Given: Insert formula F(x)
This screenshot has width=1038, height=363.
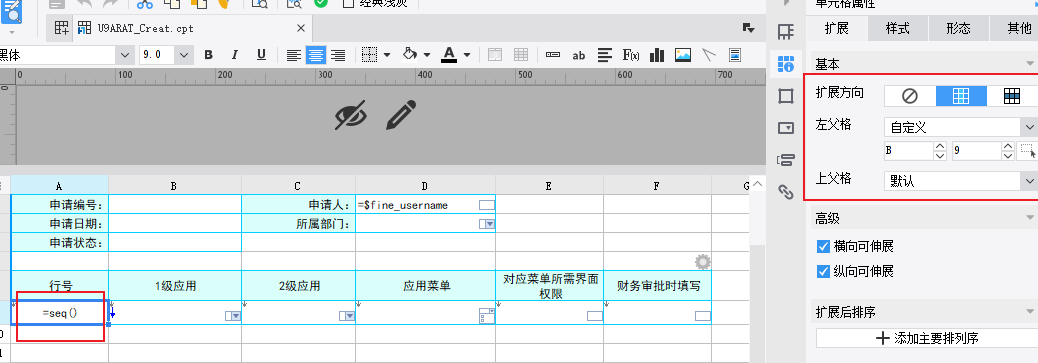Looking at the screenshot, I should point(631,55).
